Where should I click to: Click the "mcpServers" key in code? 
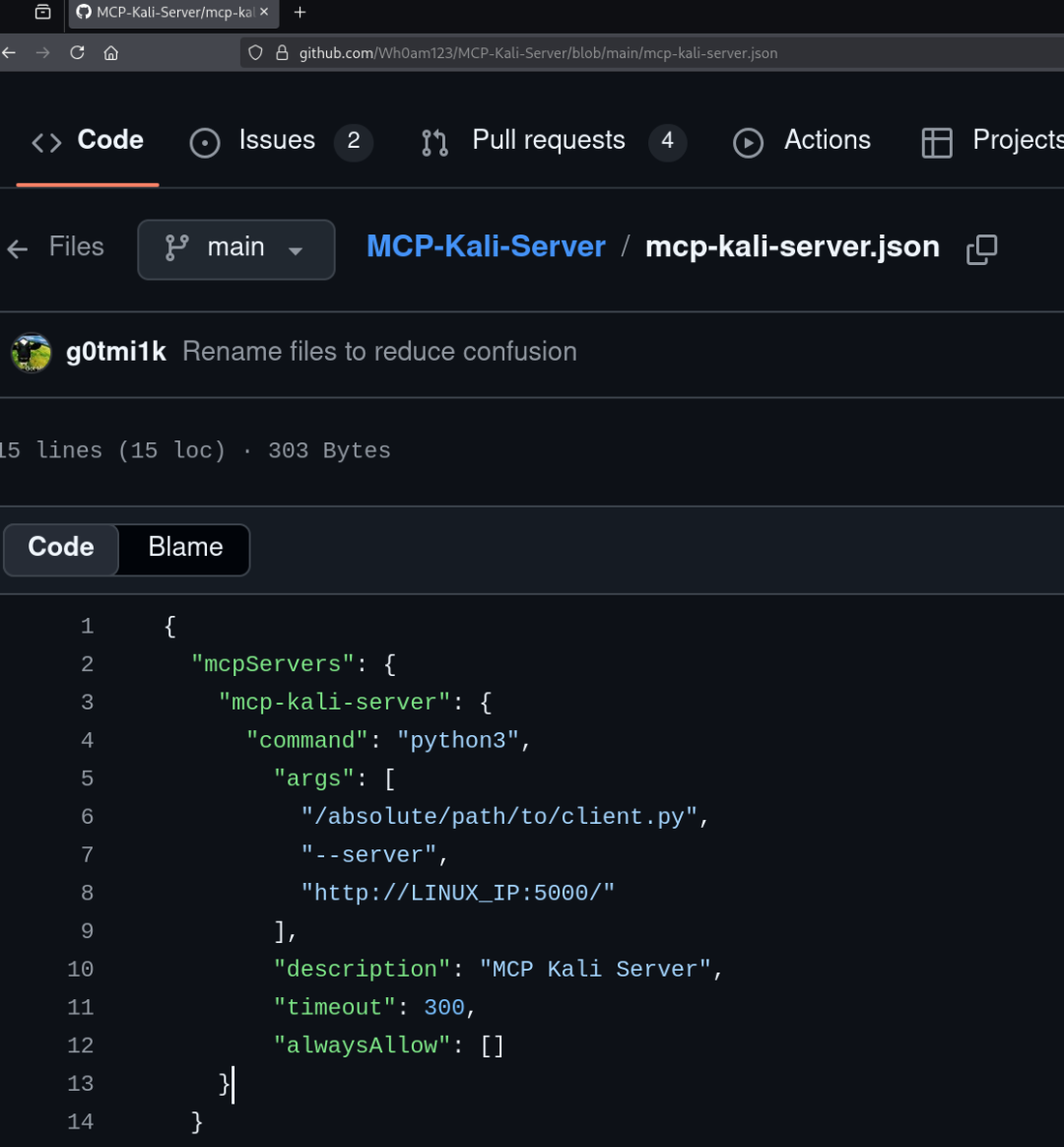[x=273, y=664]
